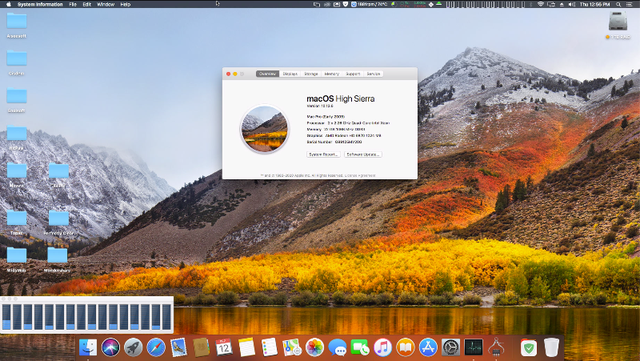This screenshot has height=361, width=640.
Task: Click the High Sierra circular logo image
Action: (x=264, y=129)
